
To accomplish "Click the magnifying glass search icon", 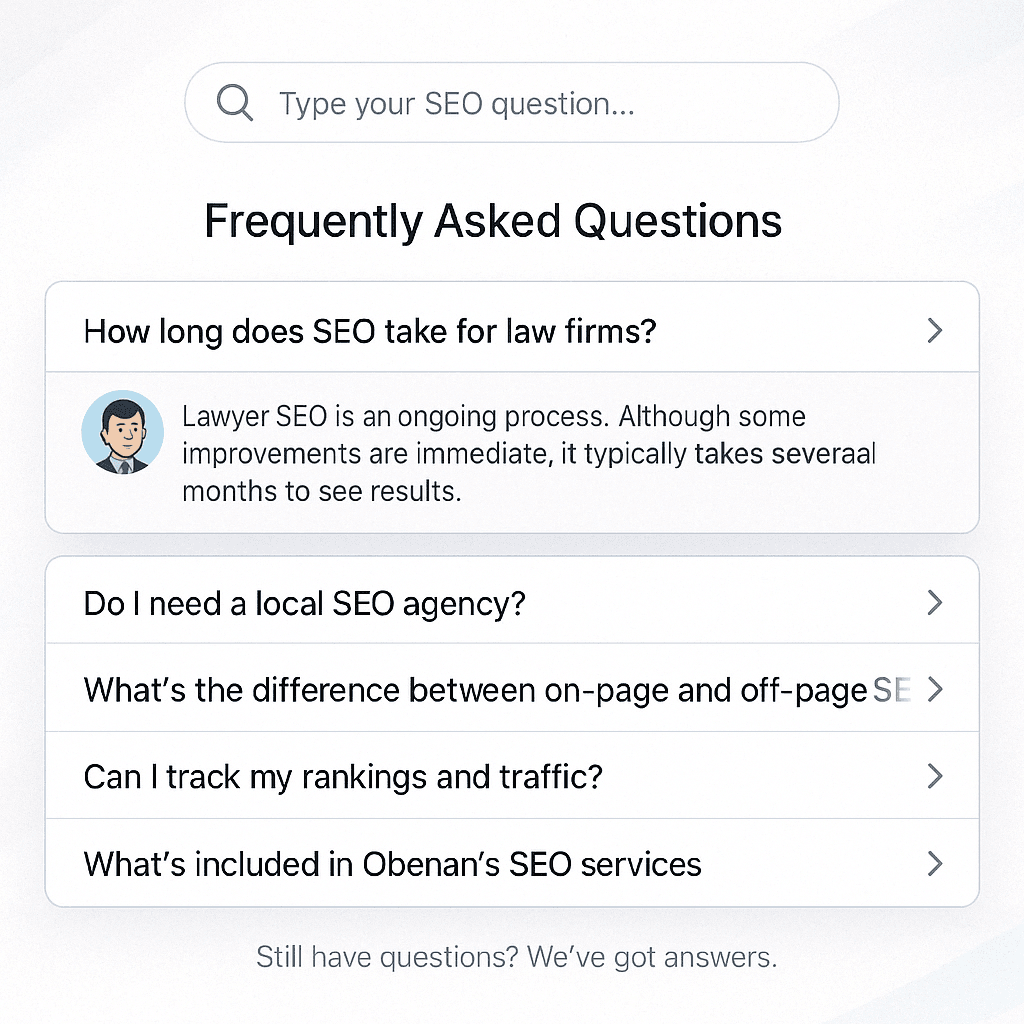I will 234,103.
